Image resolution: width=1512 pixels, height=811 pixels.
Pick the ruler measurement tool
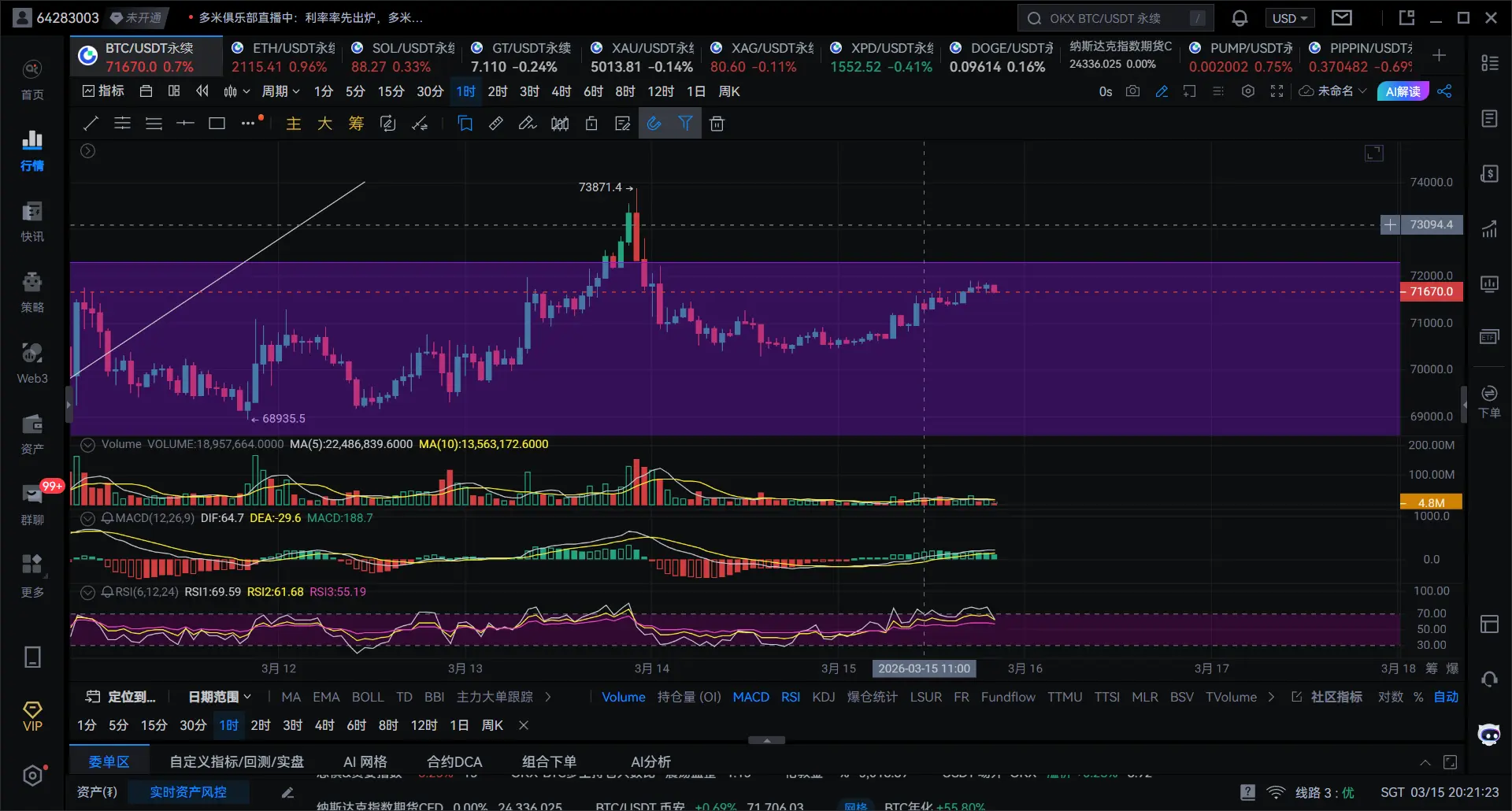(496, 124)
